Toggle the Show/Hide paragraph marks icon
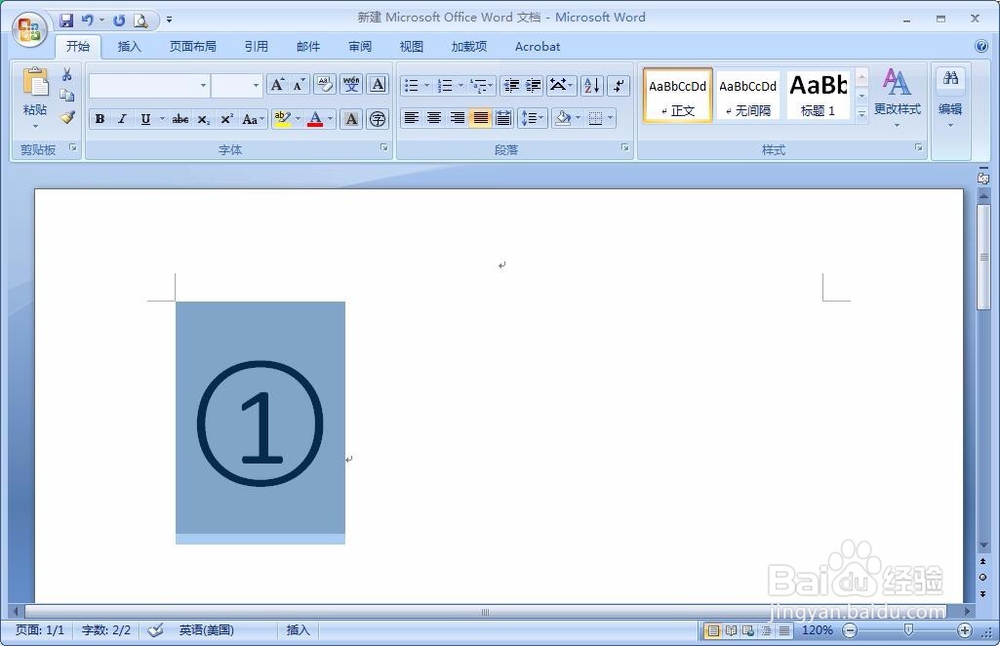Viewport: 1000px width, 646px height. click(x=619, y=85)
